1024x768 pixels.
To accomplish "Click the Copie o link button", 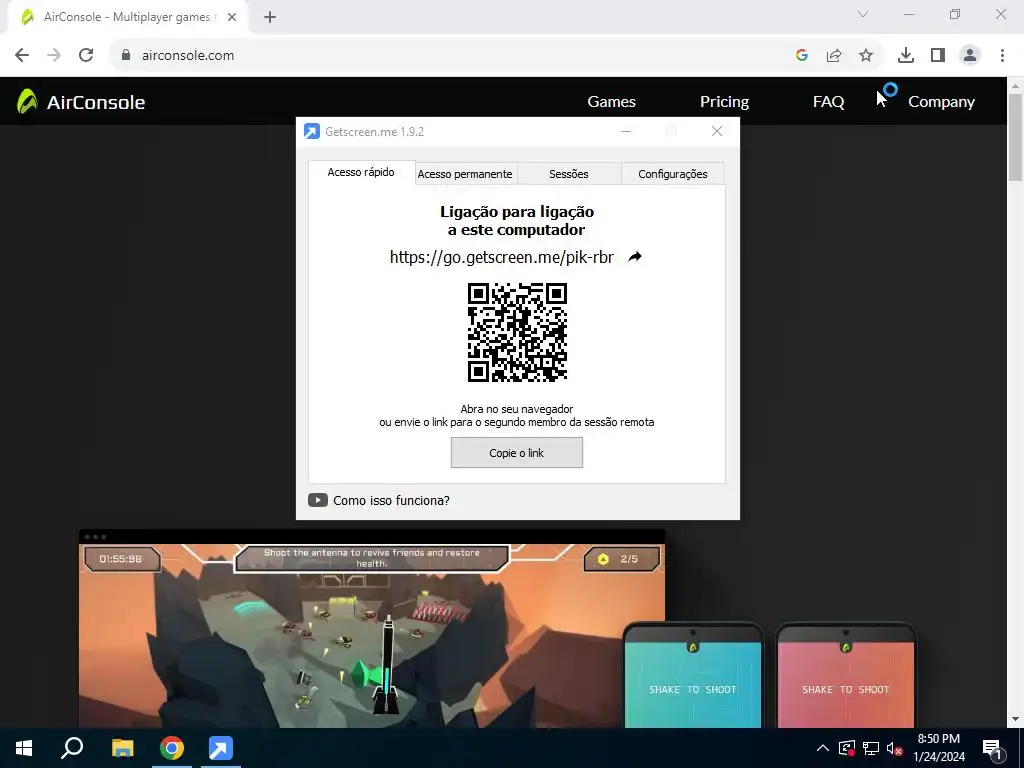I will (x=517, y=453).
